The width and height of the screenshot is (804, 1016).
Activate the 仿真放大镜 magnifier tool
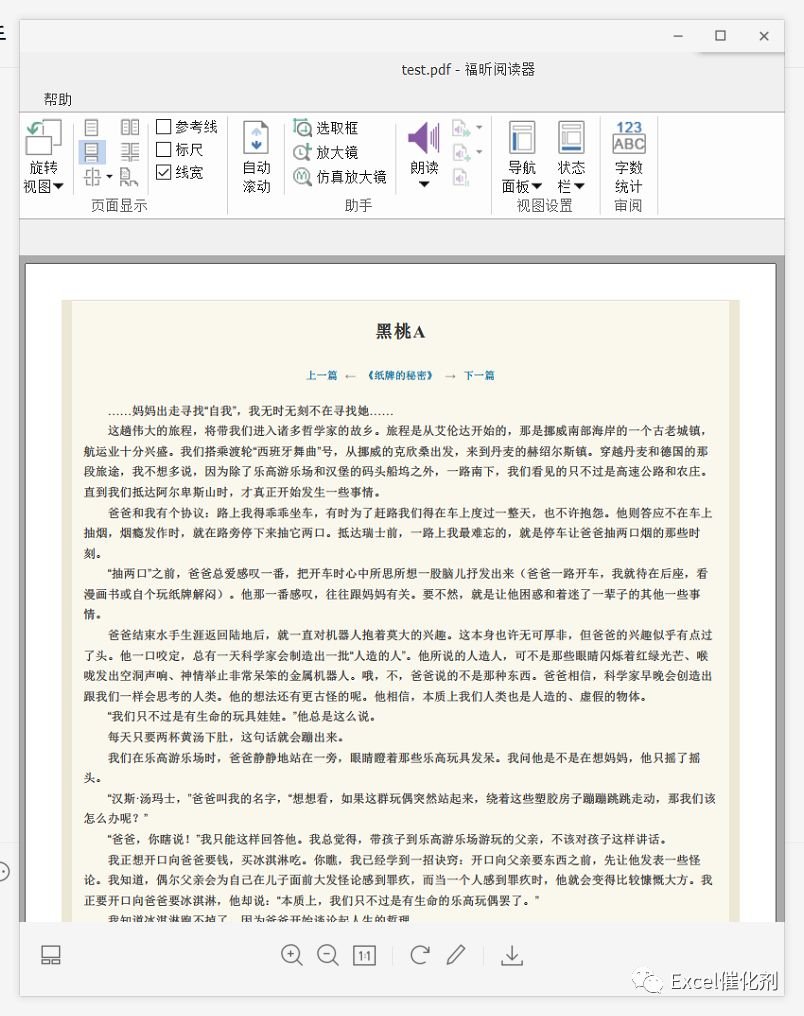[x=339, y=176]
